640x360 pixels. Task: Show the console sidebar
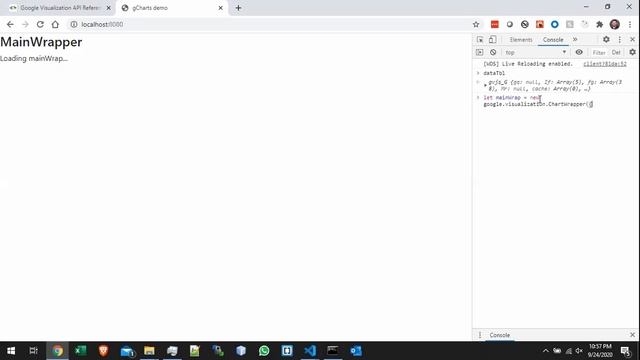(x=480, y=52)
